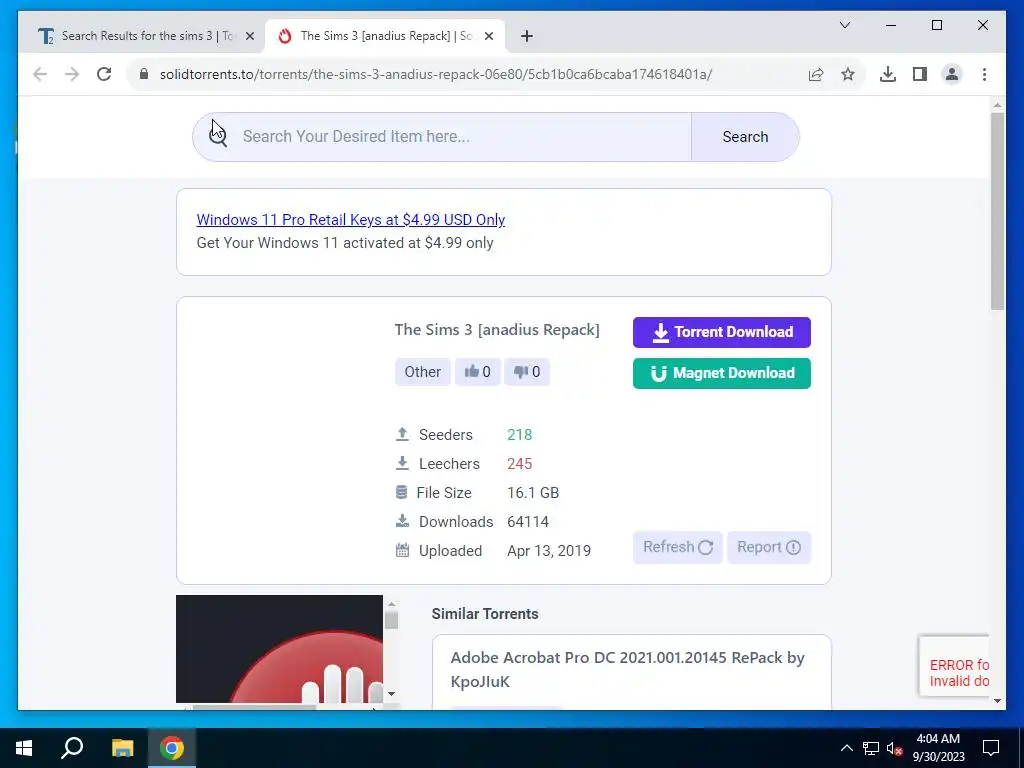Click the upload date Apr 13, 2019
This screenshot has width=1024, height=768.
tap(549, 551)
